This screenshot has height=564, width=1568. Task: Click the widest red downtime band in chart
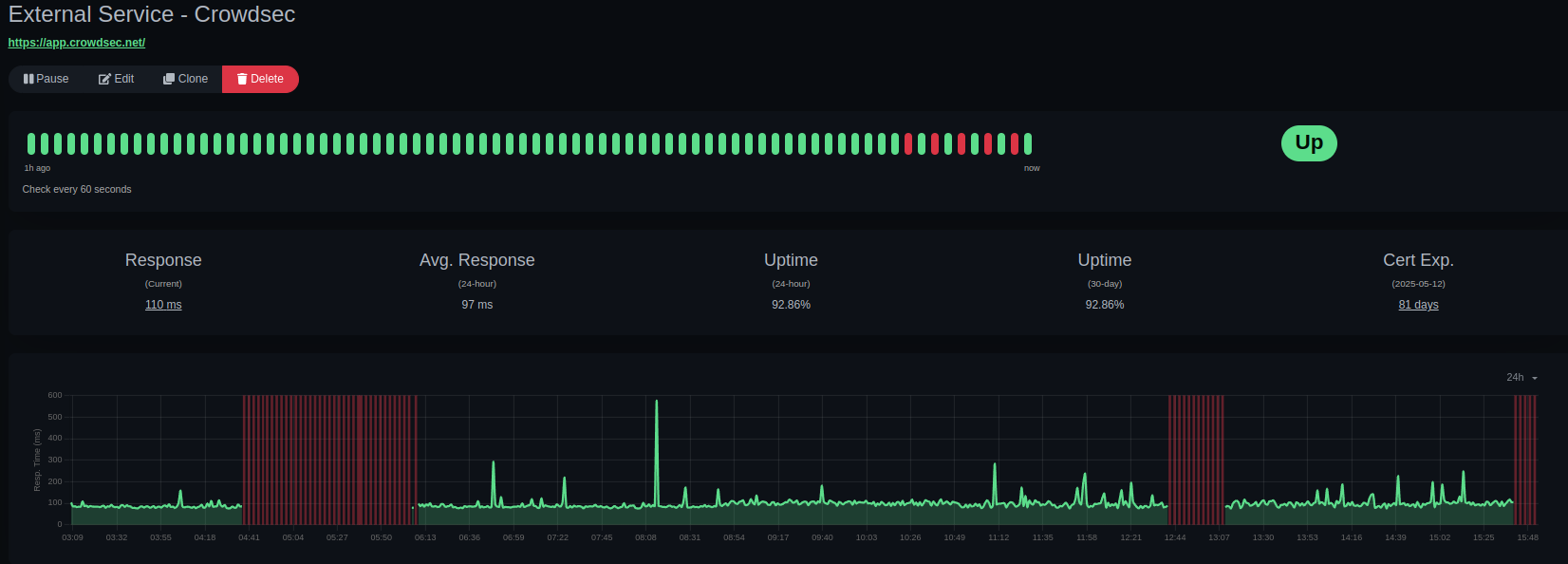pos(329,460)
